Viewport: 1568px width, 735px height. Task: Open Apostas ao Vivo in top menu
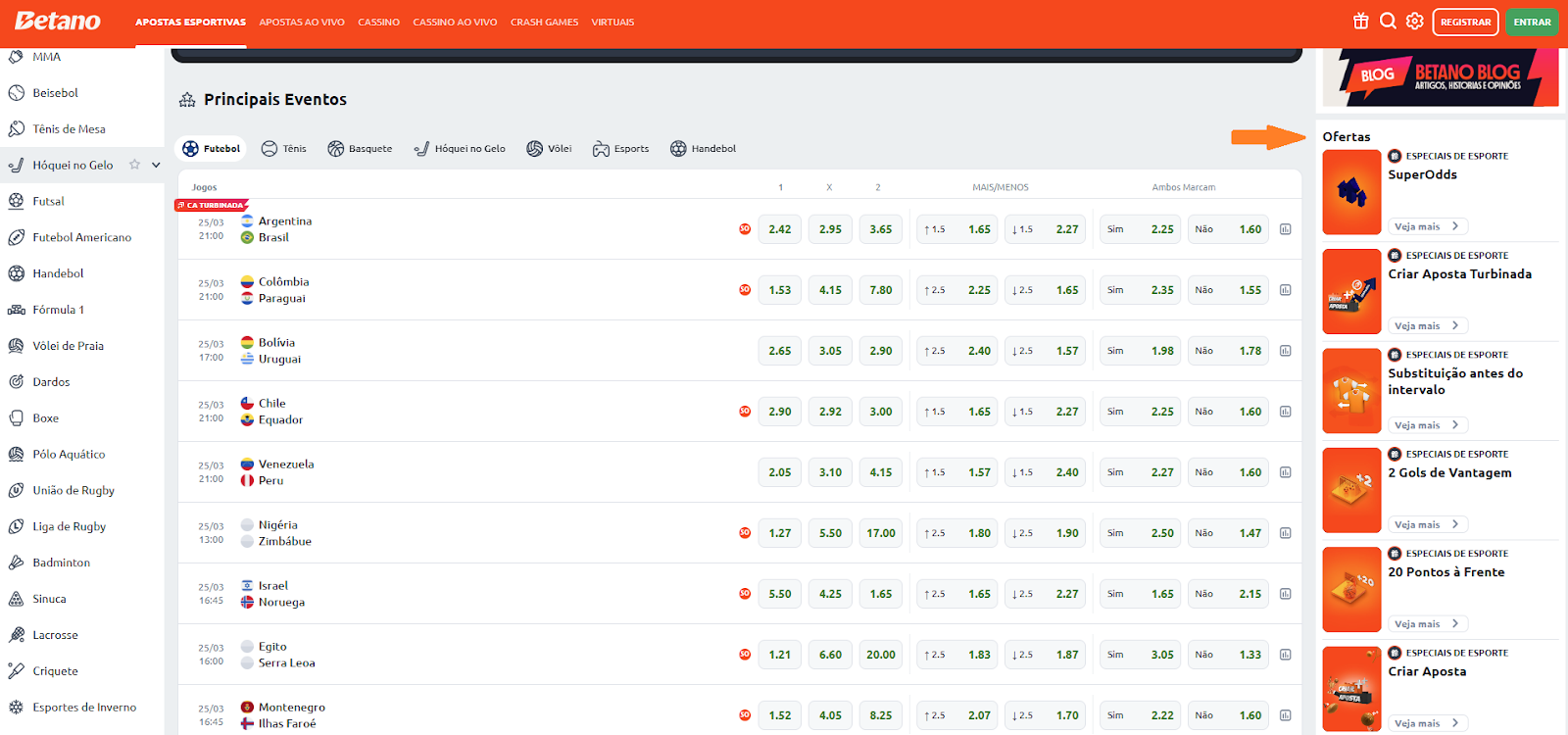tap(302, 22)
